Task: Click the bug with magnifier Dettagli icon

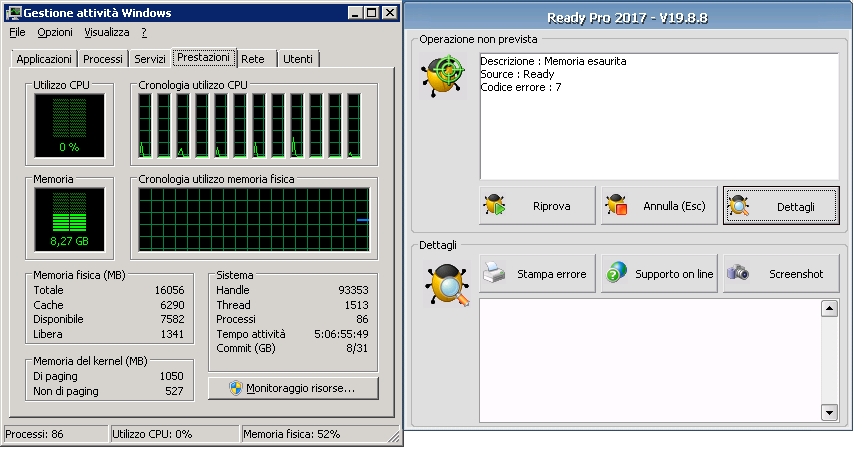Action: point(447,285)
